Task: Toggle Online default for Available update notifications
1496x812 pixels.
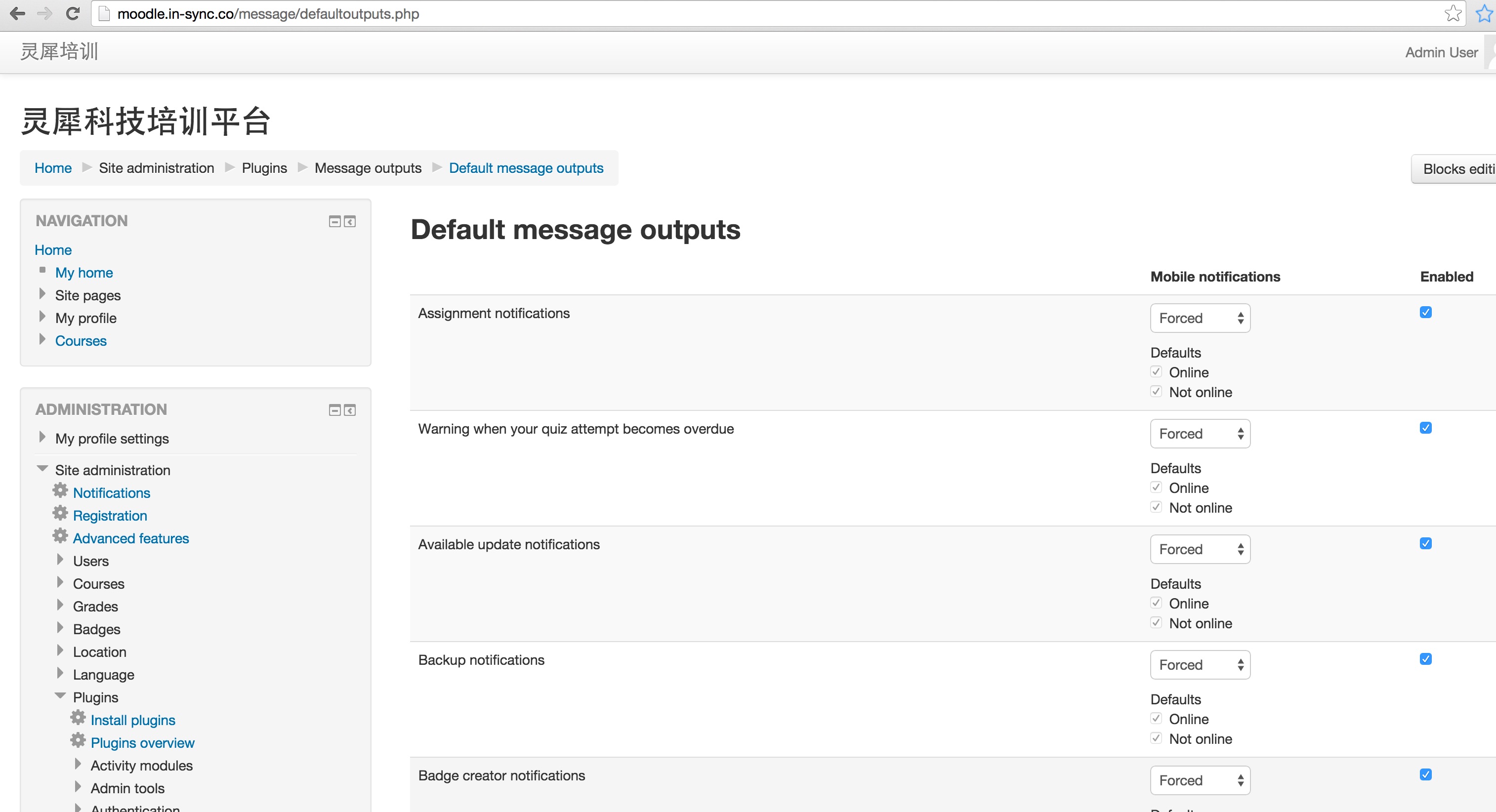Action: (x=1156, y=603)
